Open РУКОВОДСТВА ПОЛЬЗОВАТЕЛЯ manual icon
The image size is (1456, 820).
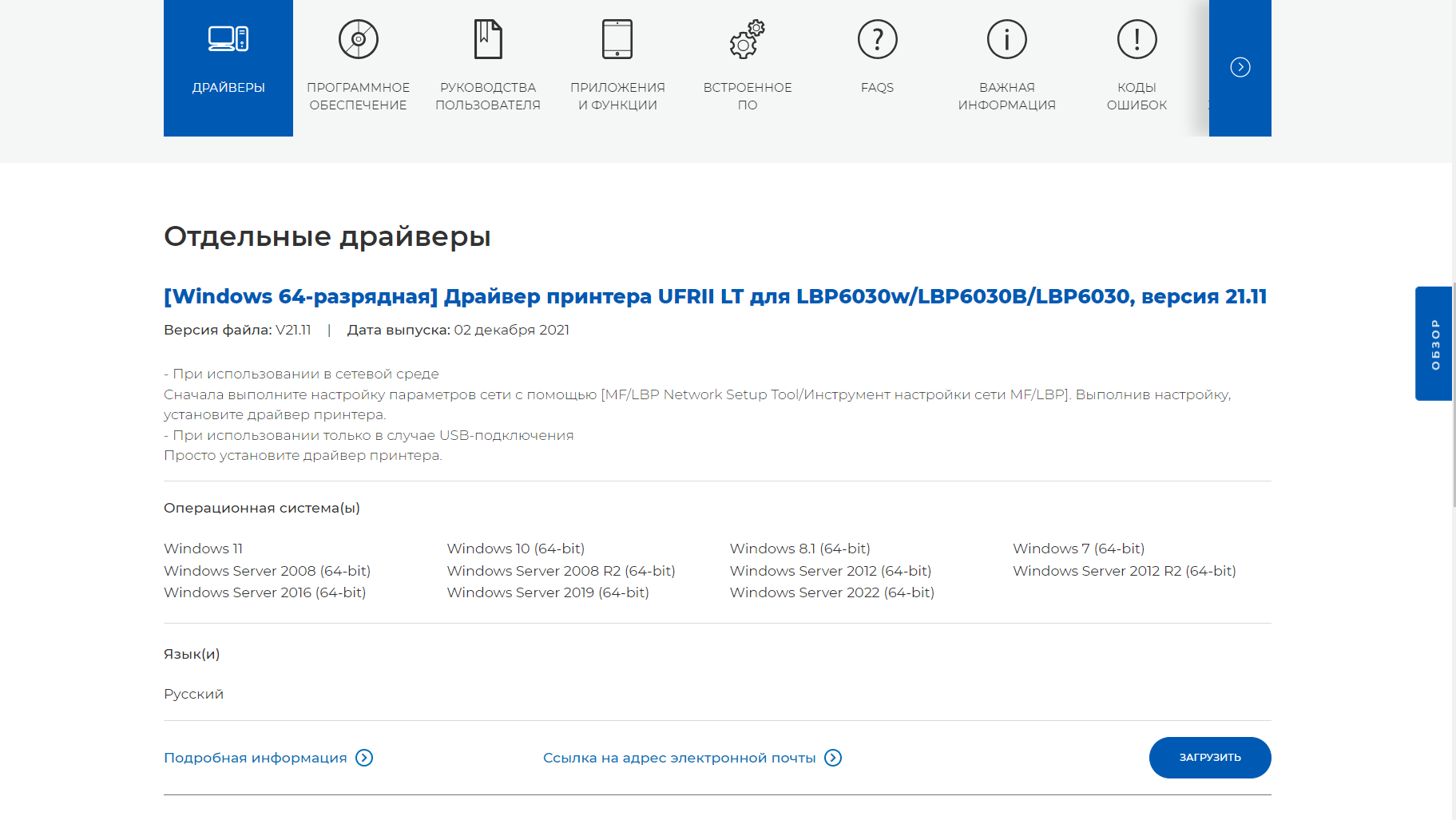point(488,38)
